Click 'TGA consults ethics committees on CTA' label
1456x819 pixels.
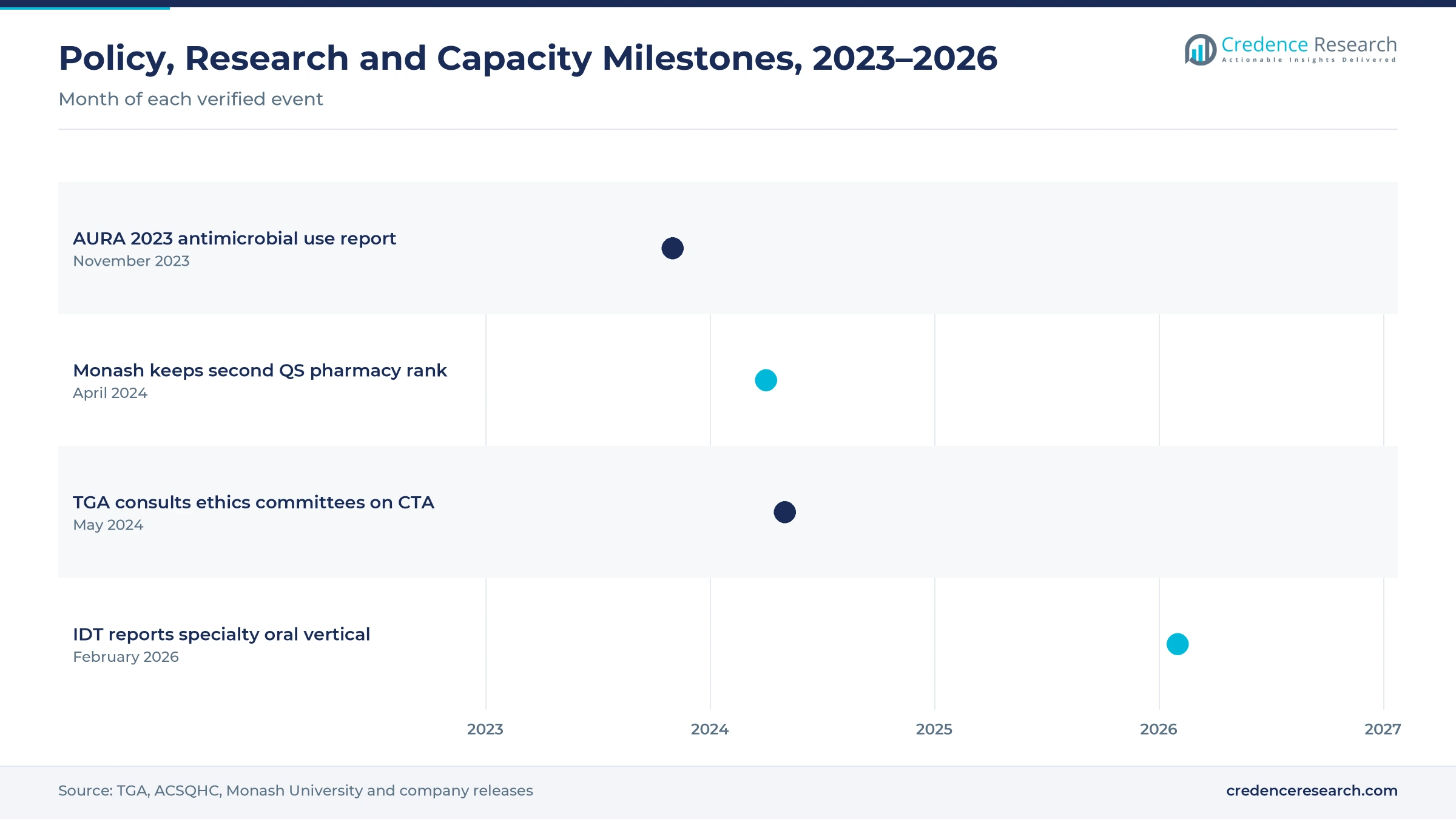pos(254,502)
